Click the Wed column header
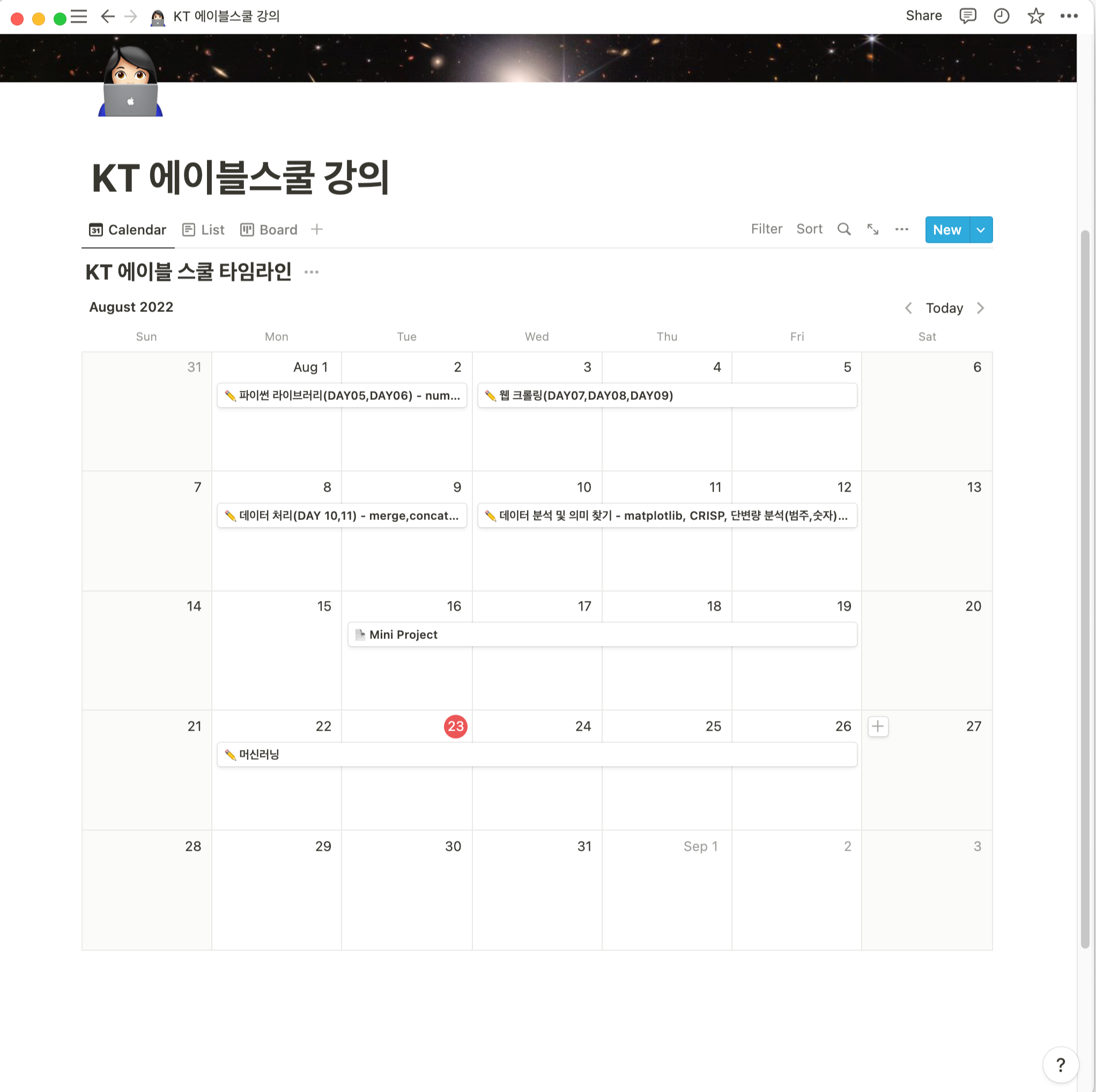1096x1092 pixels. (537, 337)
